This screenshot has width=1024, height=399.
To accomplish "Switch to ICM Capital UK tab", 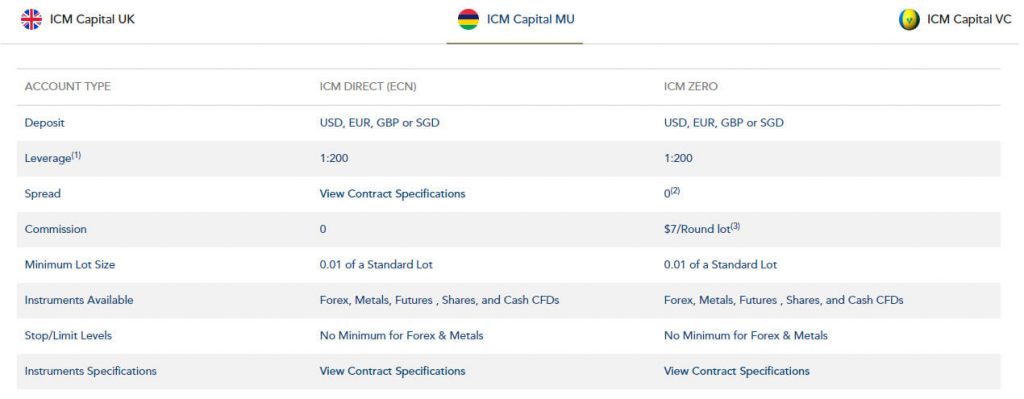I will pos(78,20).
